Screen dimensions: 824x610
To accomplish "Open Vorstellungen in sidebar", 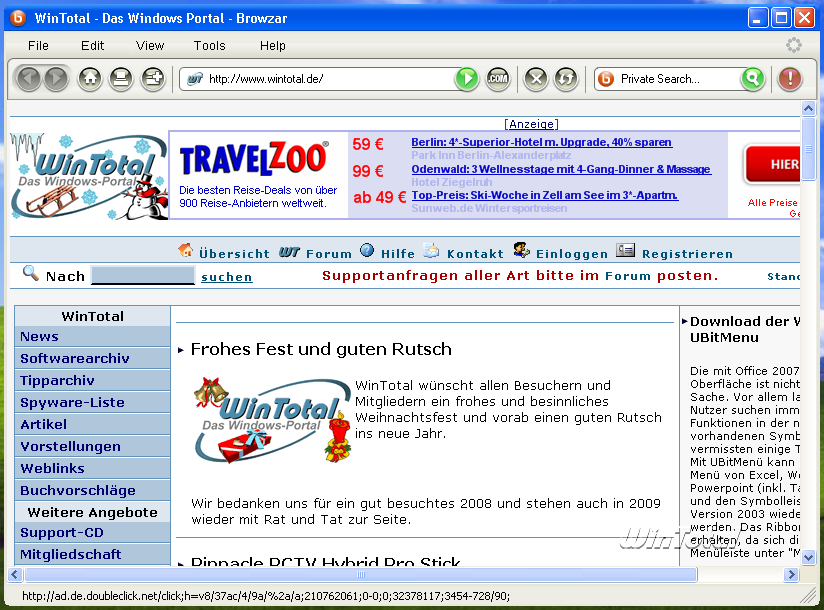I will pyautogui.click(x=92, y=447).
